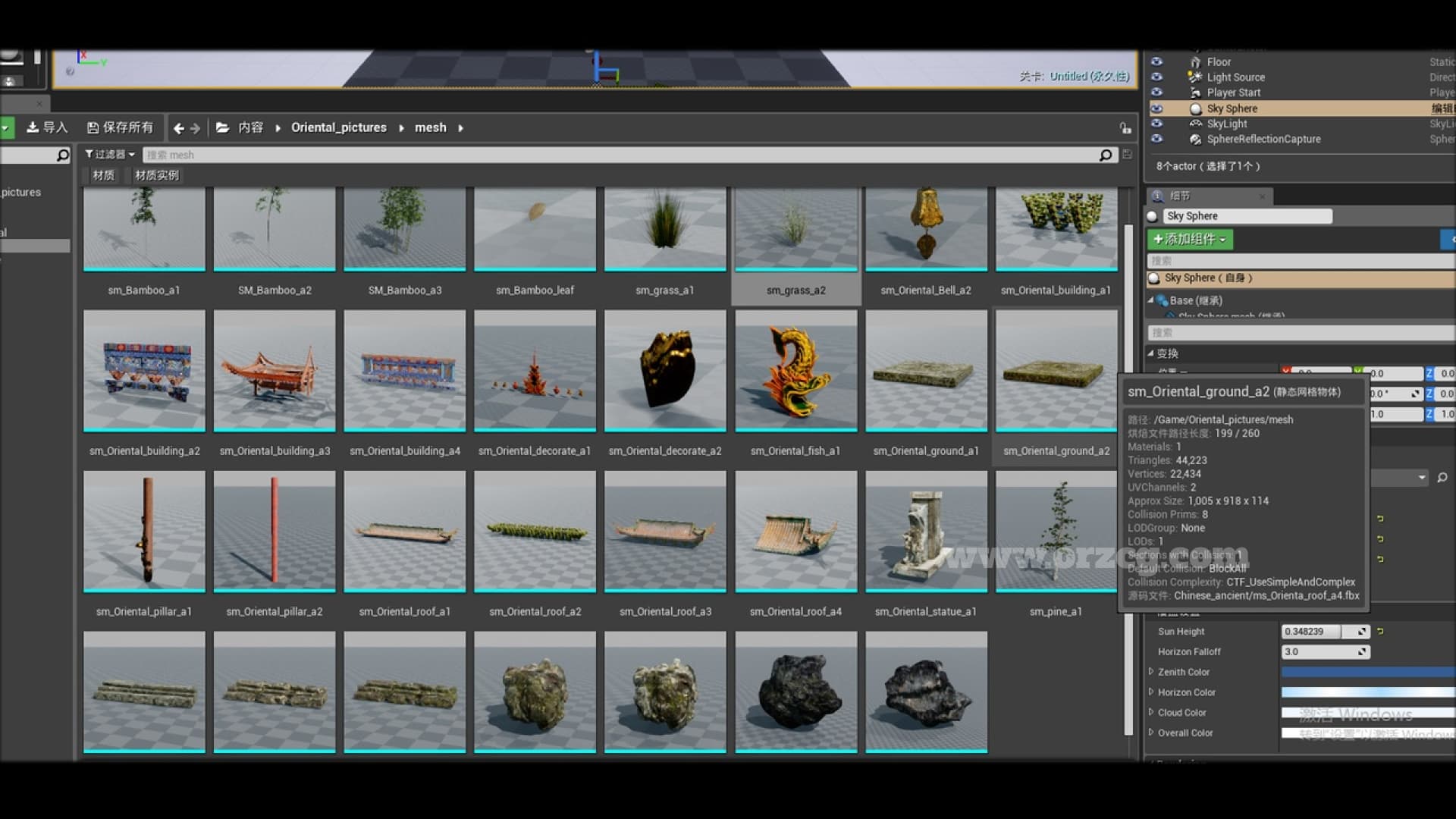Click the Zenith Color blue swatch
This screenshot has width=1456, height=819.
[x=1367, y=672]
